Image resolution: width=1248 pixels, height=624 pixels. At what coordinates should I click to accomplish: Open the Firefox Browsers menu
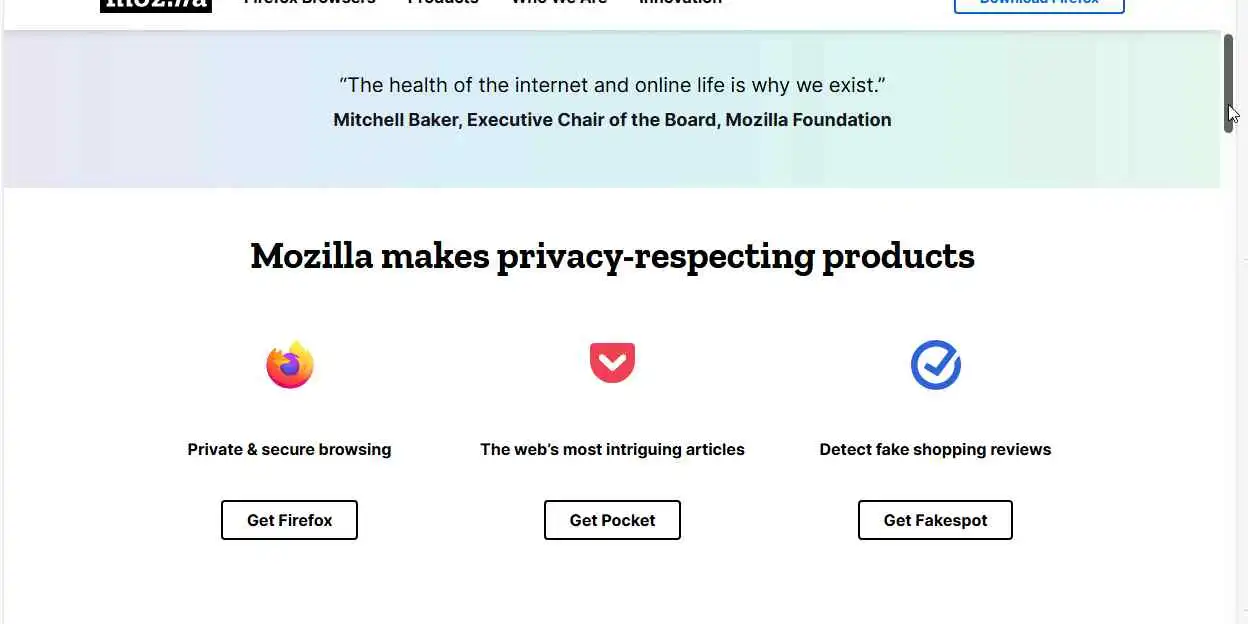coord(310,3)
